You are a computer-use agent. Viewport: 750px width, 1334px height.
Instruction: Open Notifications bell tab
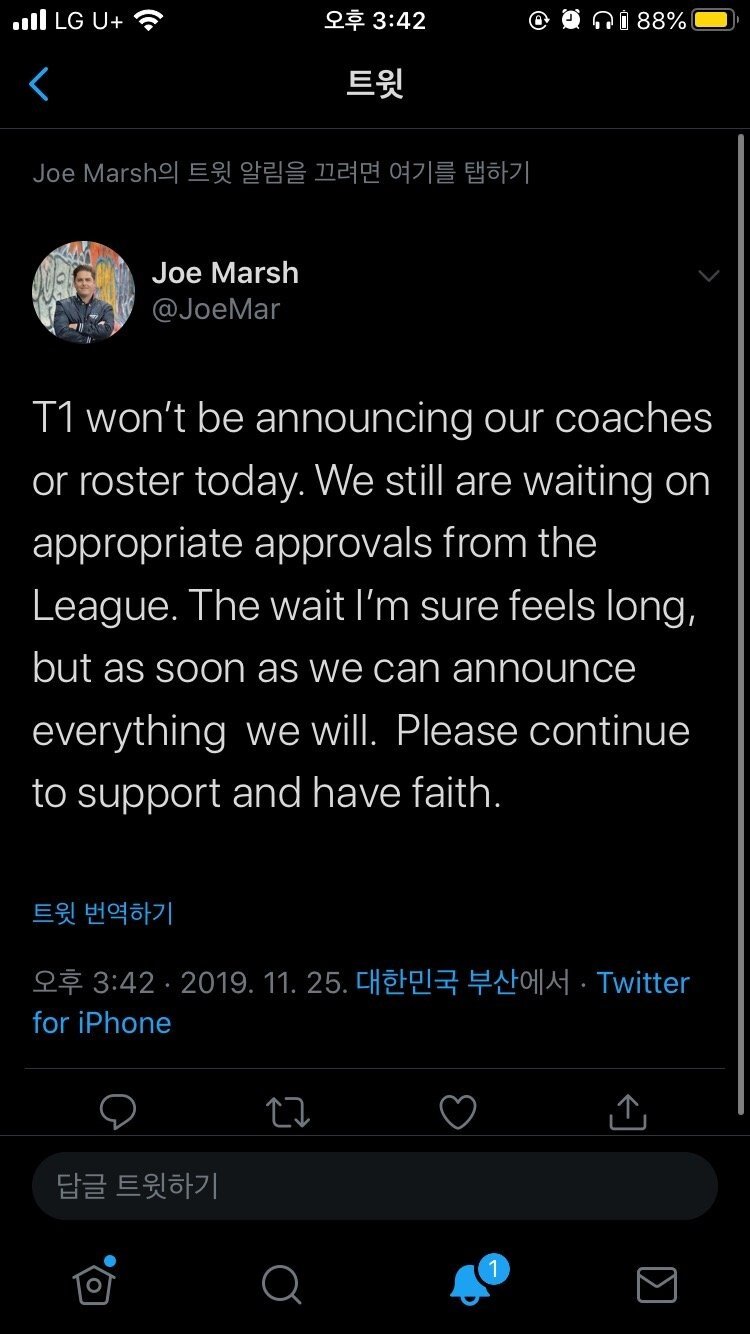click(470, 1283)
